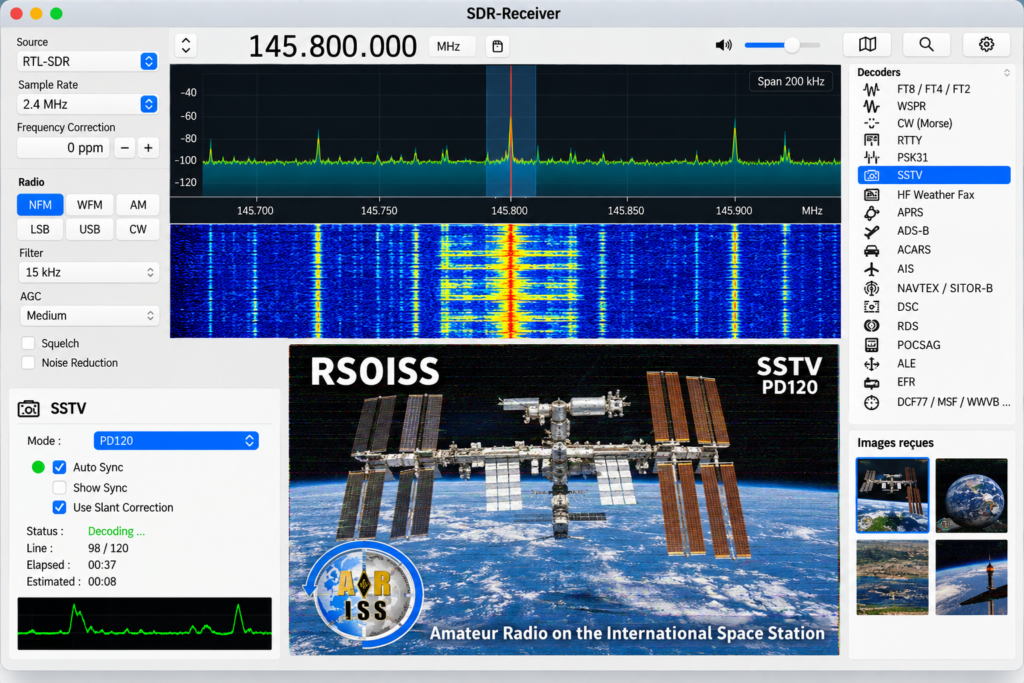1024x683 pixels.
Task: Click the save frequency memory icon
Action: click(498, 46)
